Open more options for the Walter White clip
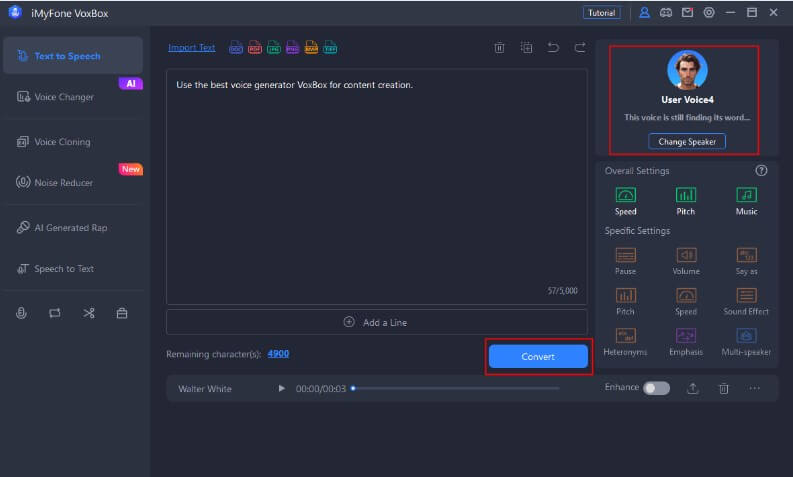This screenshot has height=477, width=793. pyautogui.click(x=755, y=388)
